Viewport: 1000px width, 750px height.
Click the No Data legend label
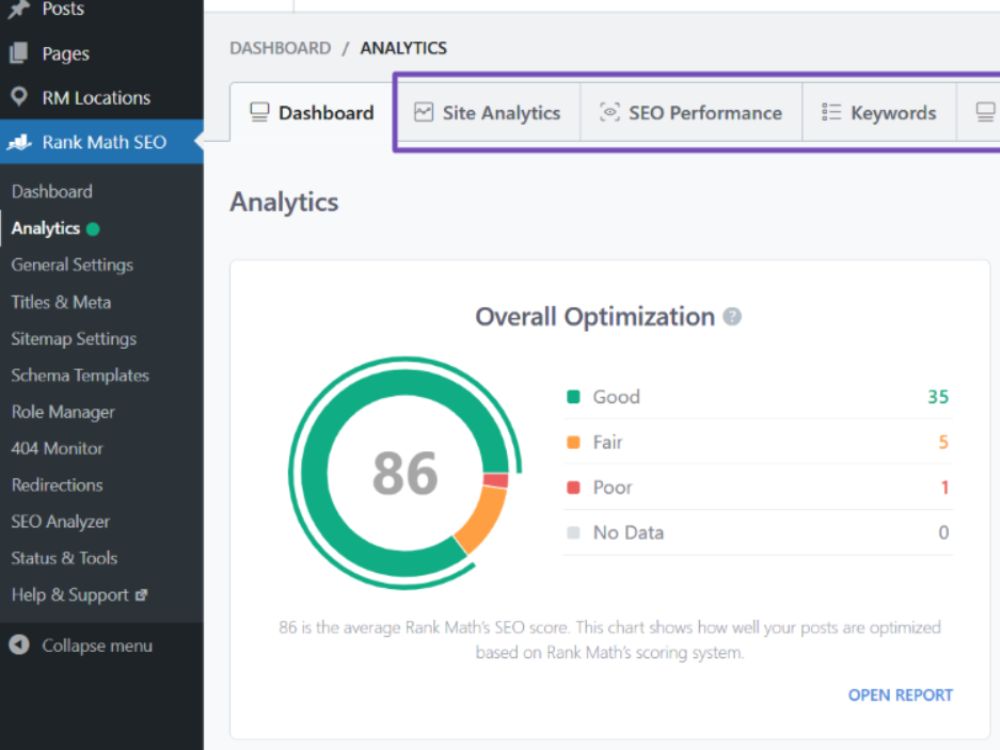coord(628,533)
